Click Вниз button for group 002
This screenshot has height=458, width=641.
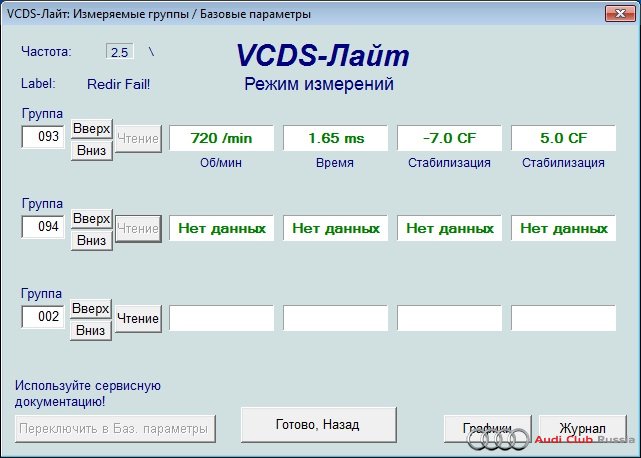click(x=91, y=330)
